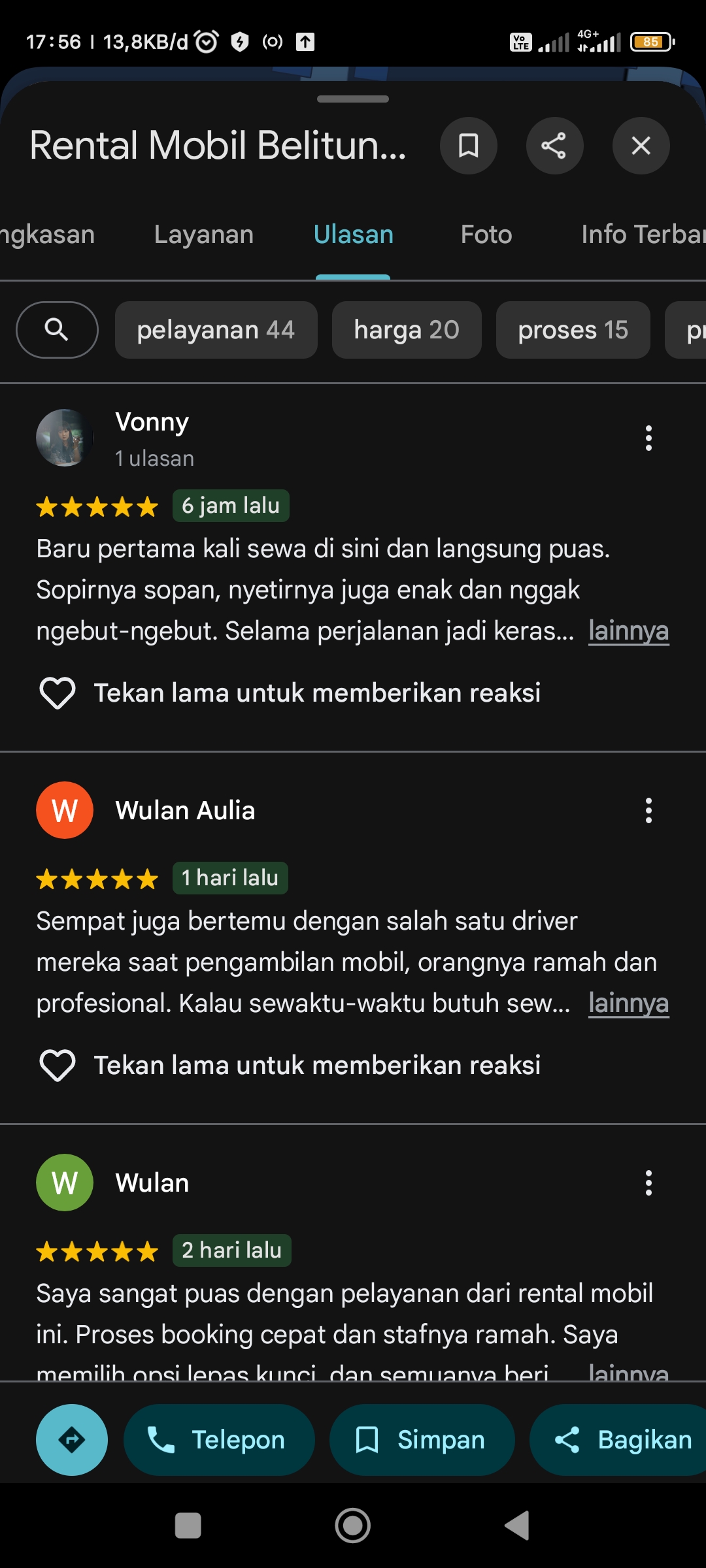This screenshot has width=706, height=1568.
Task: Expand Wulan Aulia's review with "lainnya"
Action: (628, 1004)
